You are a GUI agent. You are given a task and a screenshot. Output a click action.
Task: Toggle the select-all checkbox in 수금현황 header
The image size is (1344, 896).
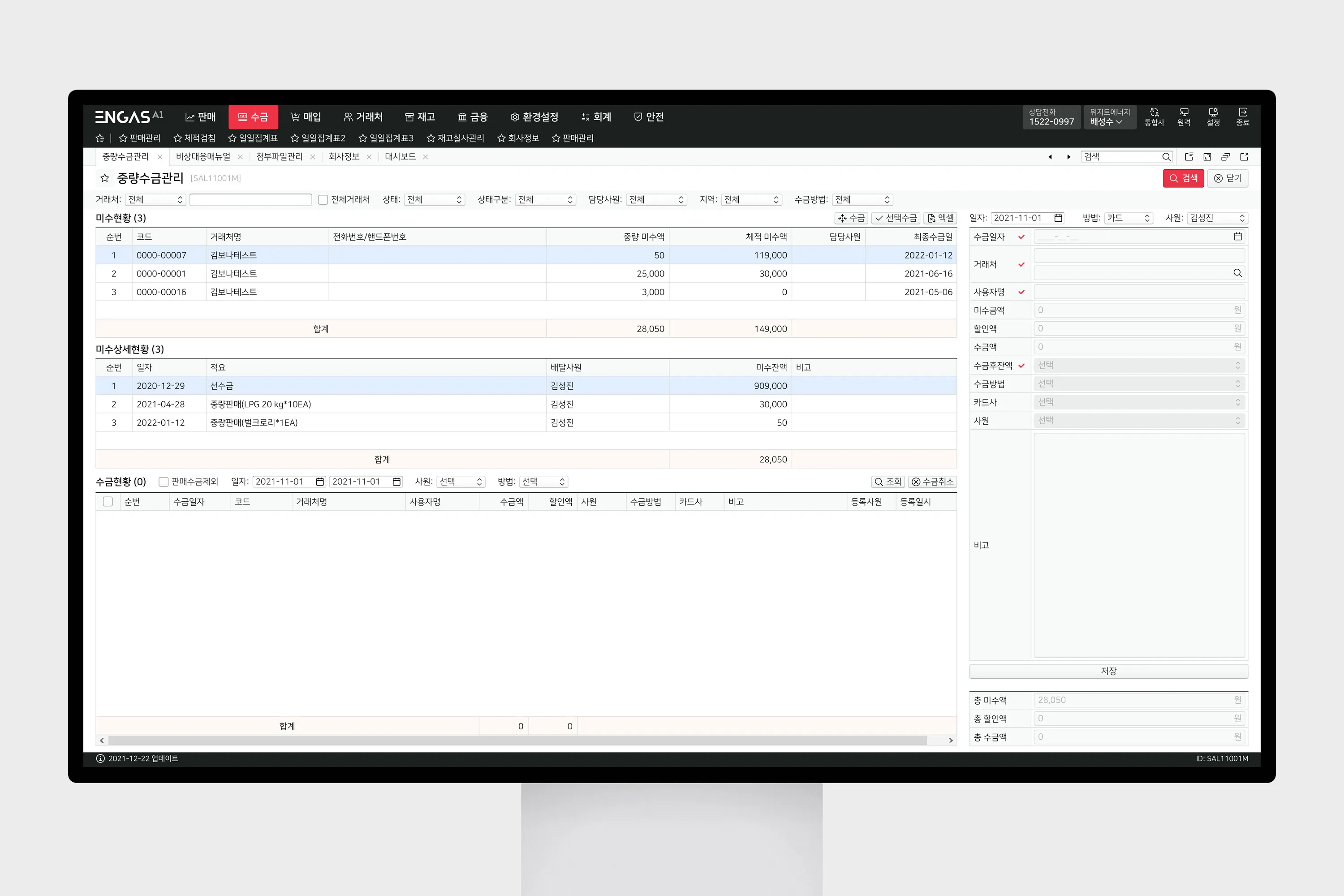pos(108,502)
